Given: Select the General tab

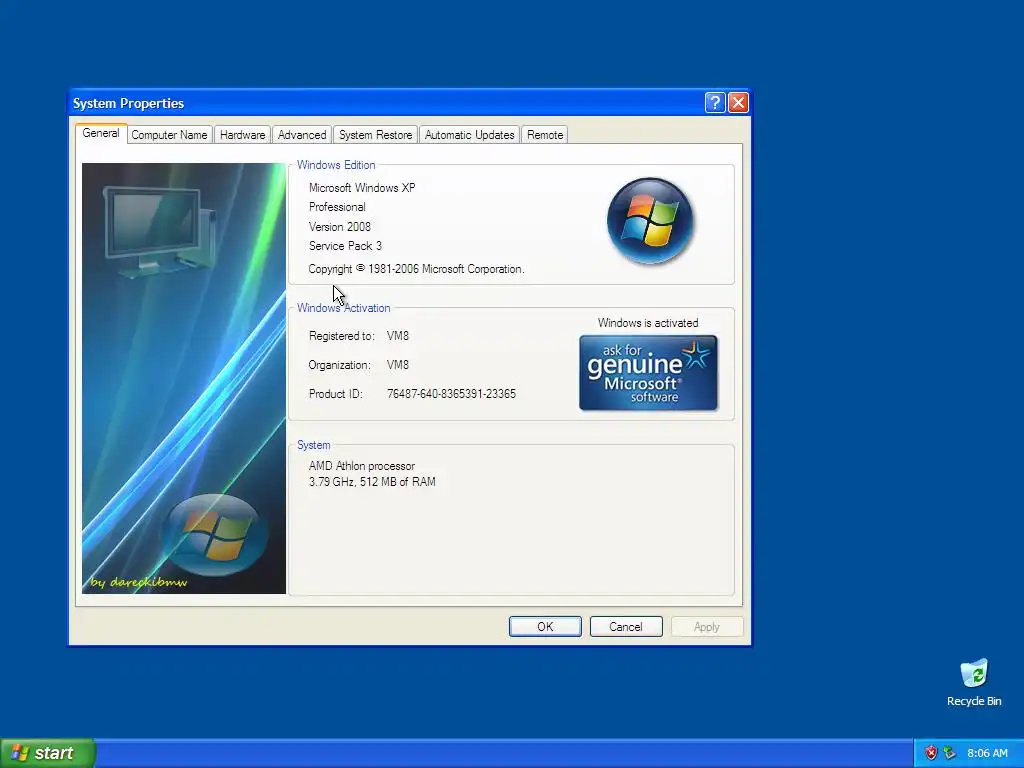Looking at the screenshot, I should (x=101, y=133).
